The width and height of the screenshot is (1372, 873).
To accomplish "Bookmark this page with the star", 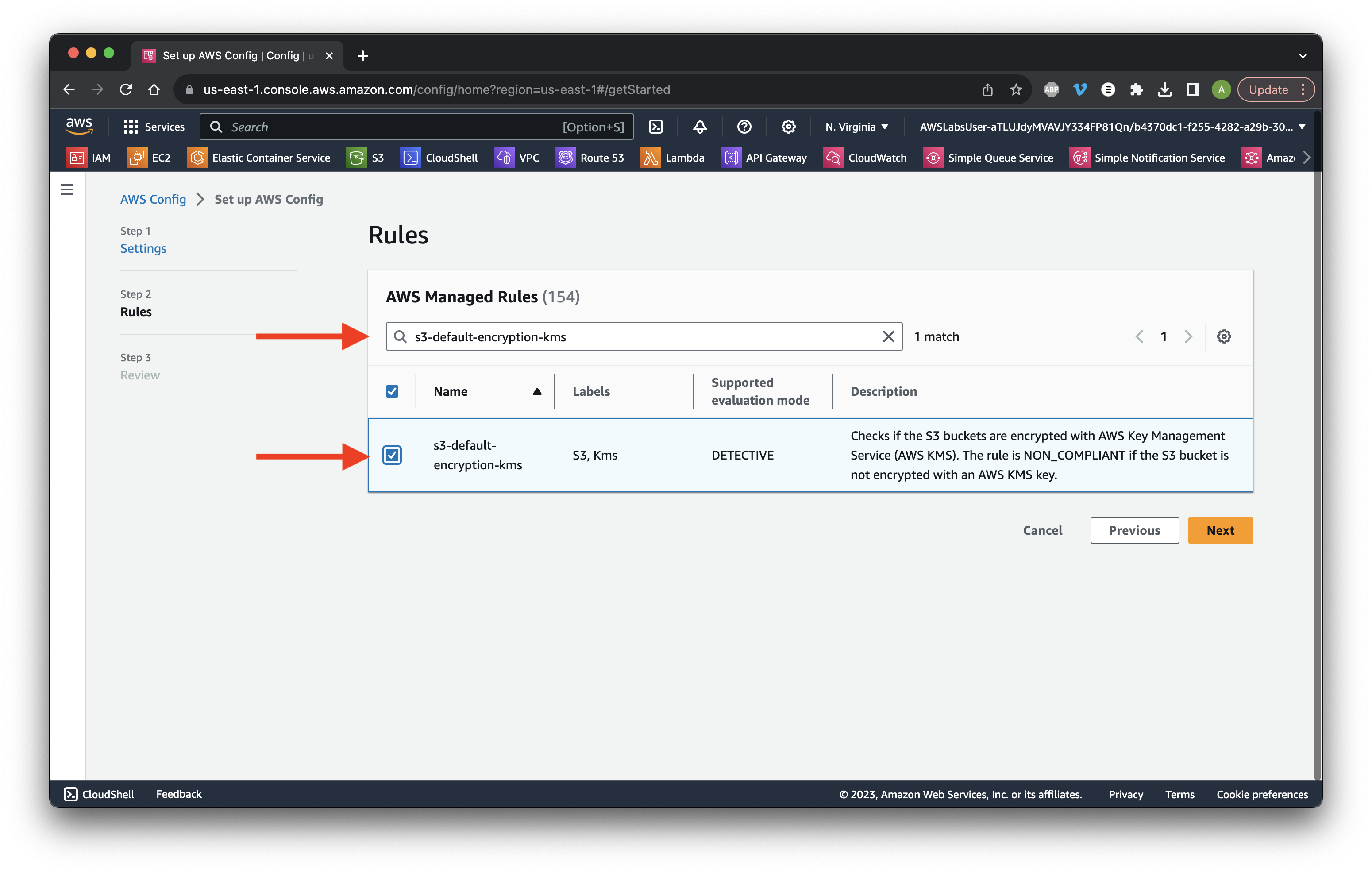I will click(1016, 89).
